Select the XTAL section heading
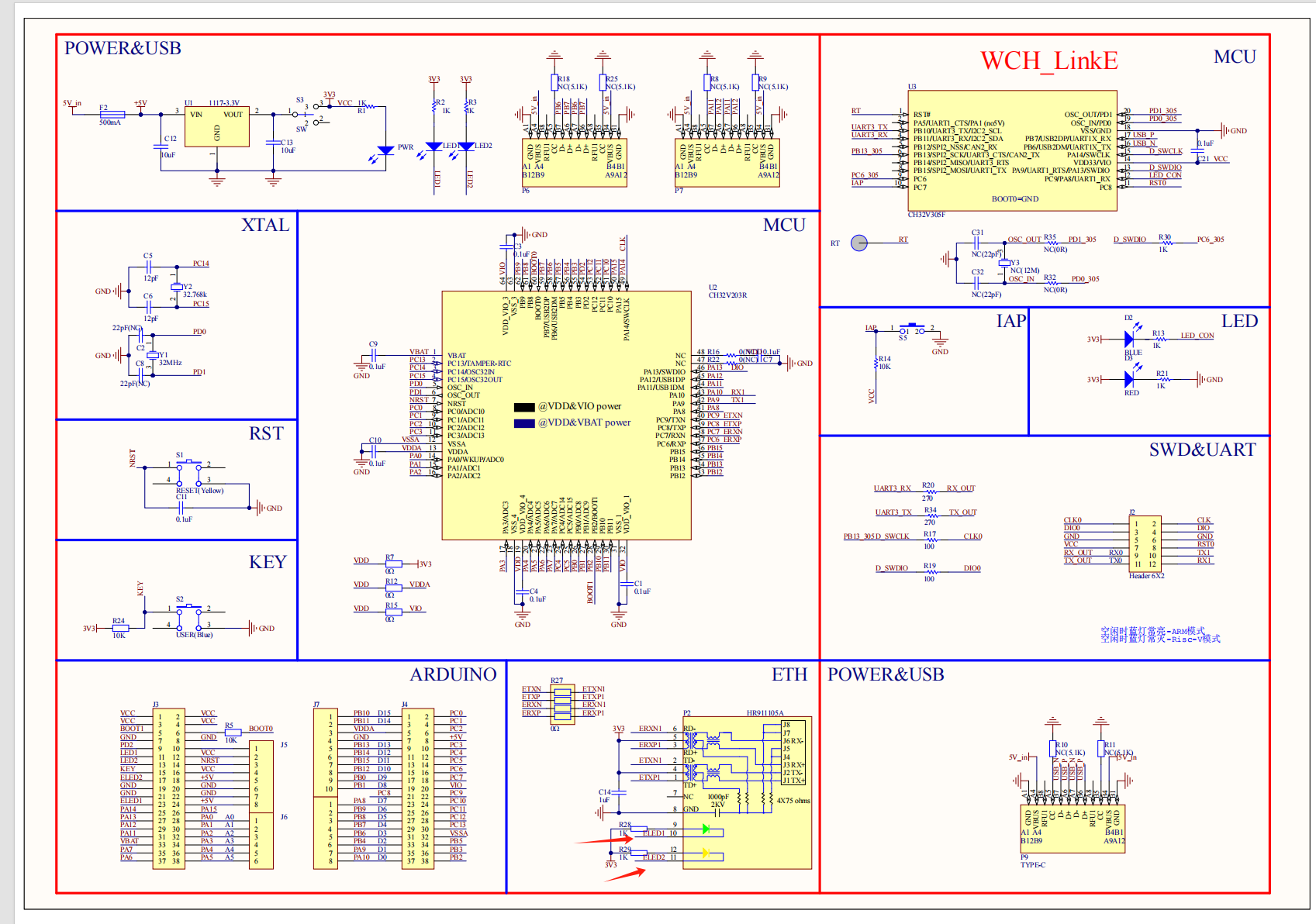This screenshot has width=1316, height=924. (265, 225)
